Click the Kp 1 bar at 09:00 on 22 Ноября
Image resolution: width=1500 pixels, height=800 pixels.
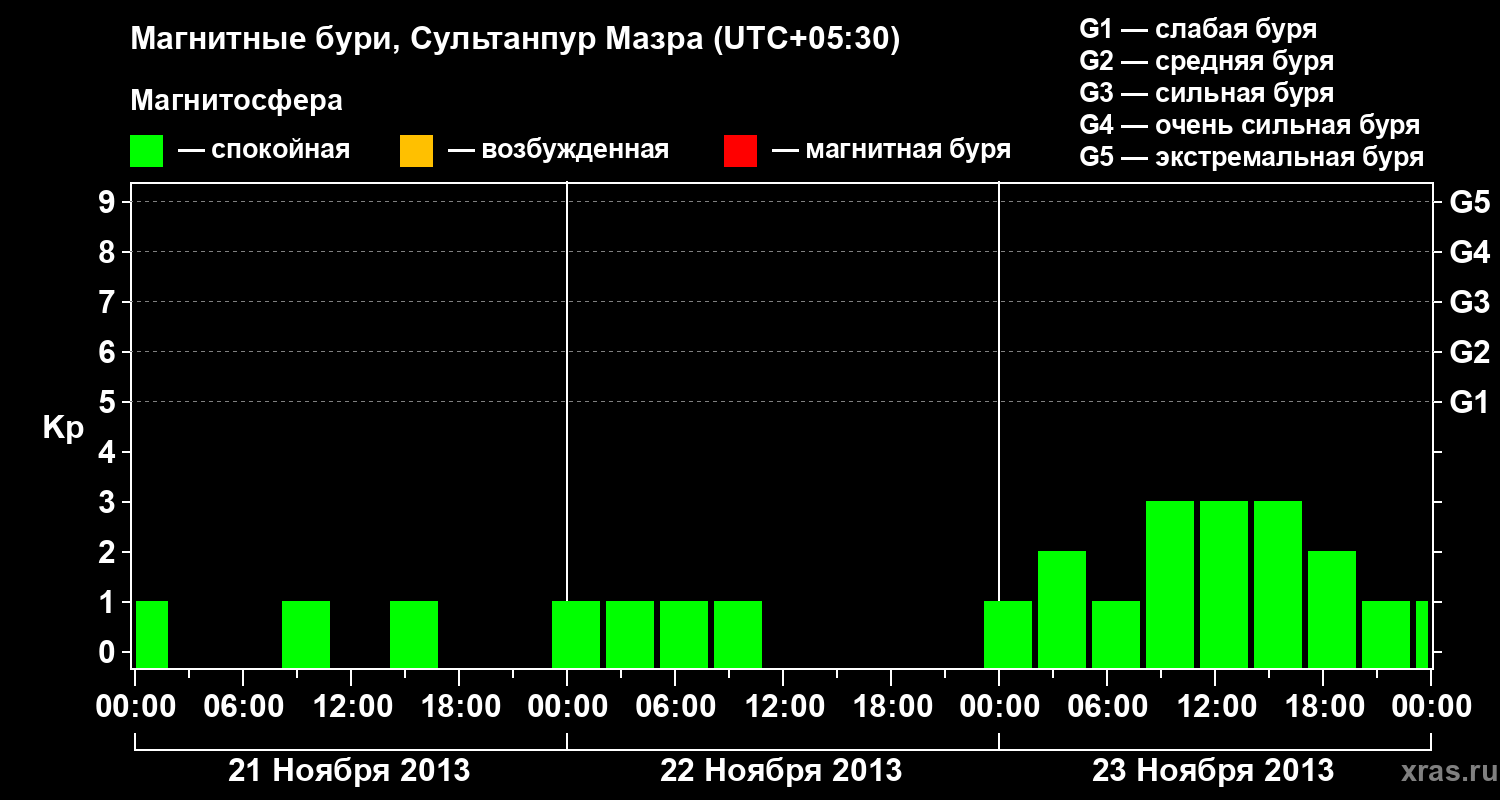(738, 634)
